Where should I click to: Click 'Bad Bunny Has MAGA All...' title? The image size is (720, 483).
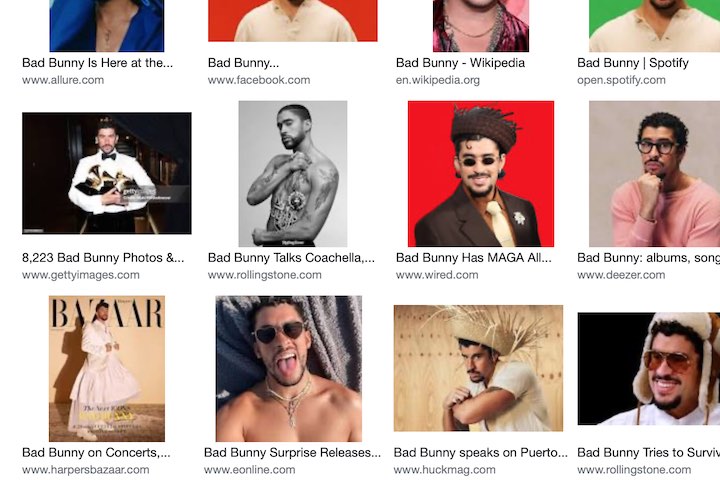(x=473, y=258)
